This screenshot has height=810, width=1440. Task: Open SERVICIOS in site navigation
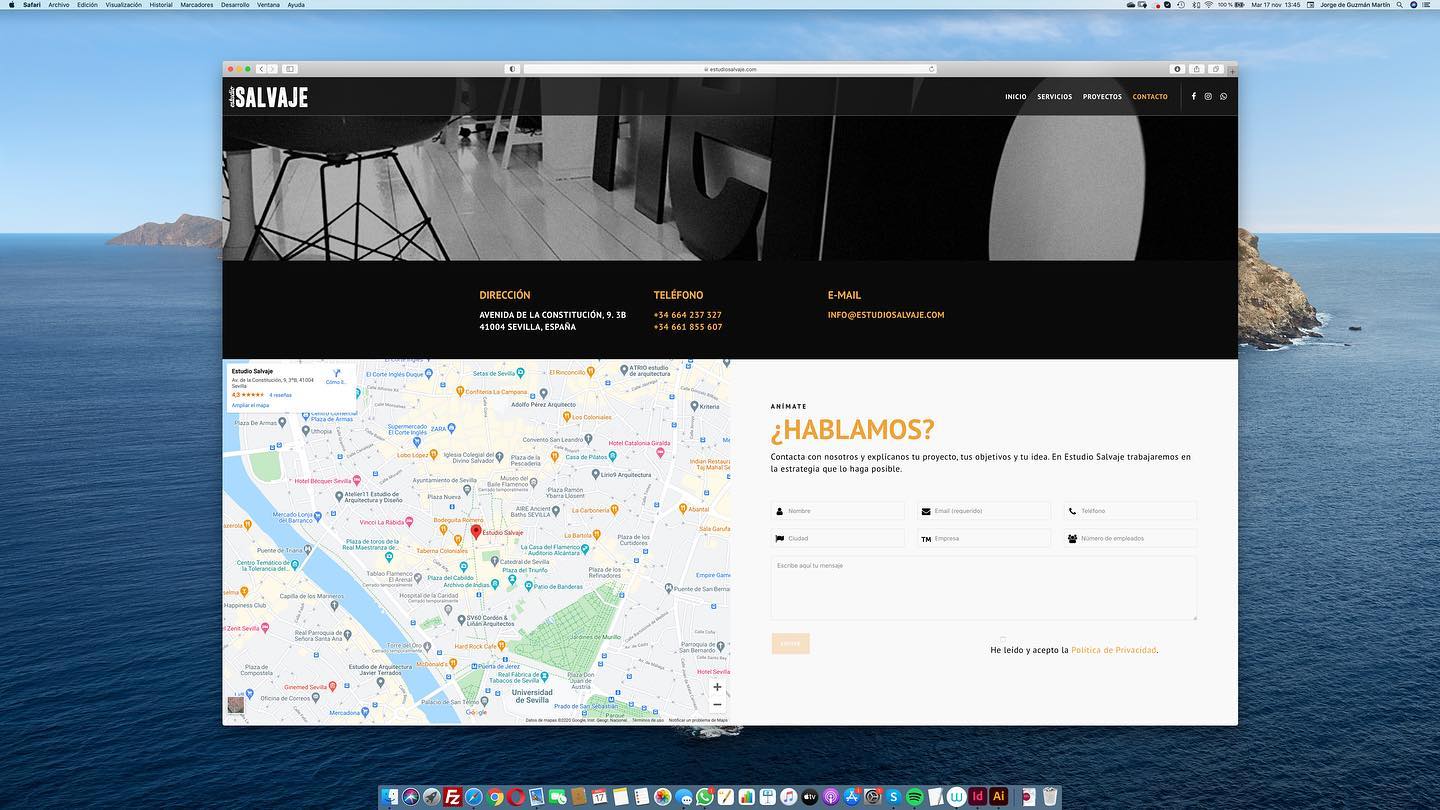tap(1055, 97)
